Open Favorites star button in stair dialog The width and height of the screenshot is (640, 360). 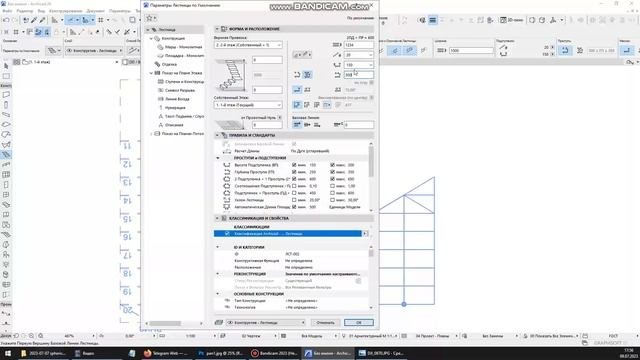pos(150,18)
